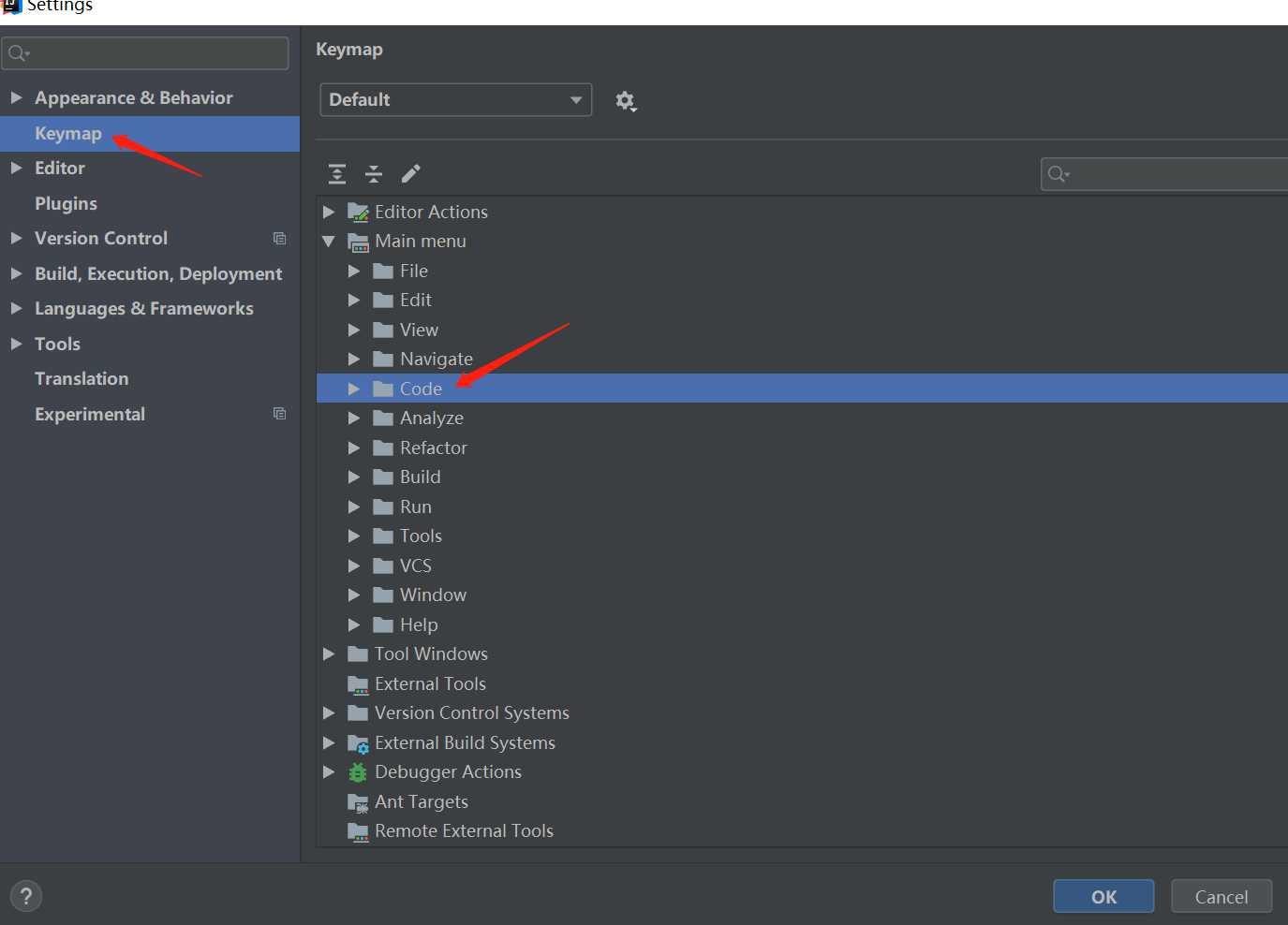Screen dimensions: 1288x925
Task: Select the File tree row
Action: pyautogui.click(x=802, y=271)
